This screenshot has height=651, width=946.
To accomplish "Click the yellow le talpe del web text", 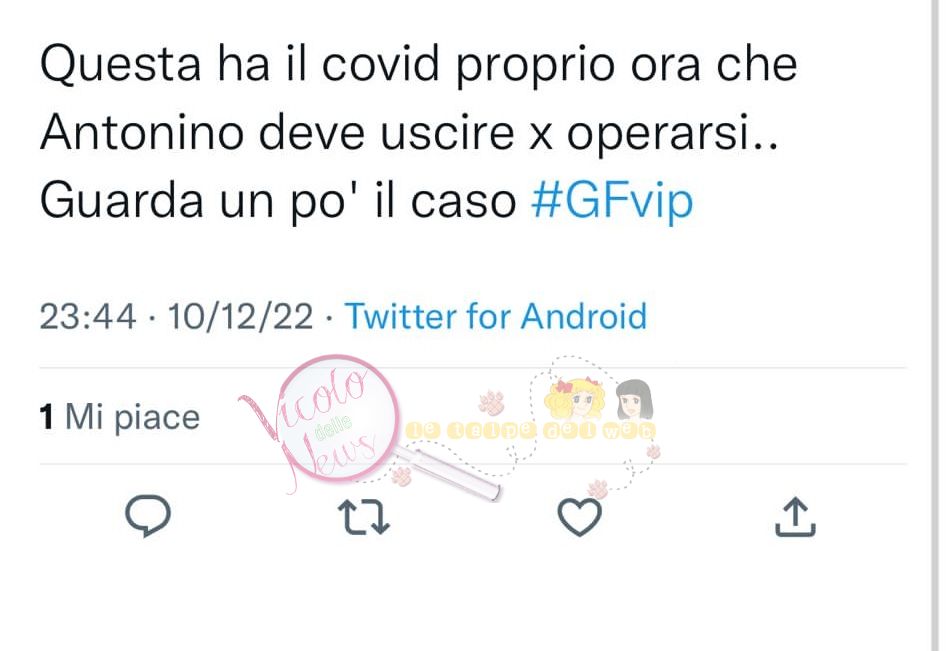I will coord(530,430).
